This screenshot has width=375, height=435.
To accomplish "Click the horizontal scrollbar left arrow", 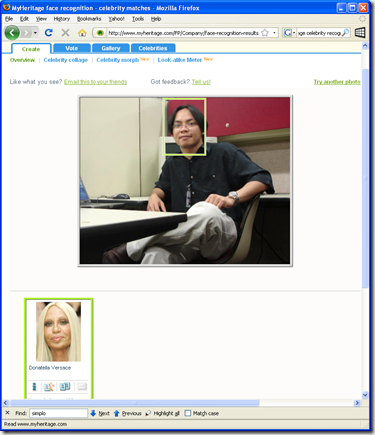I will [6, 403].
